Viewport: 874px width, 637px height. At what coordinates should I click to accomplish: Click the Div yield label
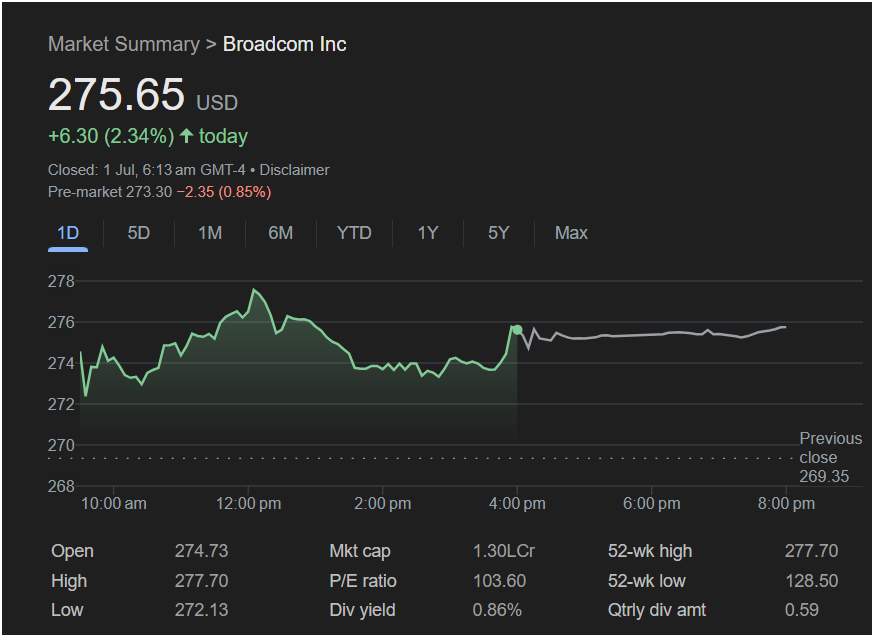tap(362, 610)
